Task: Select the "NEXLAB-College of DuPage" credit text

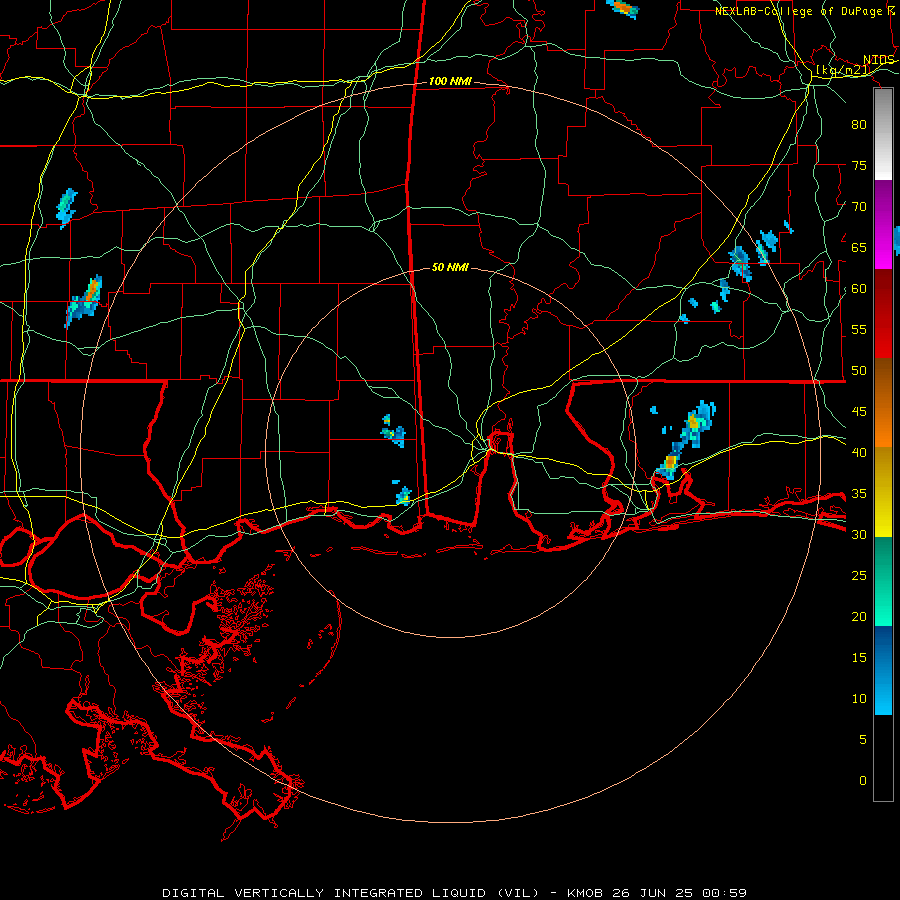Action: pos(798,11)
